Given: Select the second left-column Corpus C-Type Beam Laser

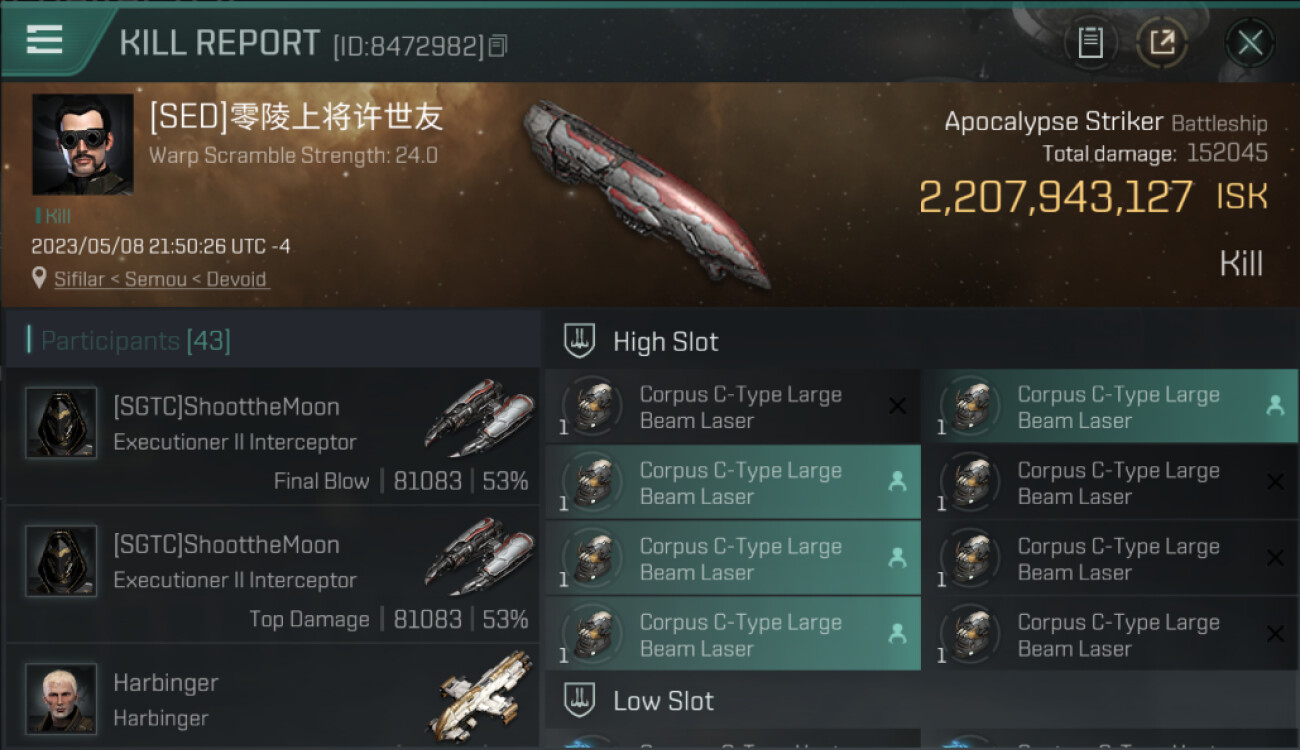Looking at the screenshot, I should [x=733, y=482].
